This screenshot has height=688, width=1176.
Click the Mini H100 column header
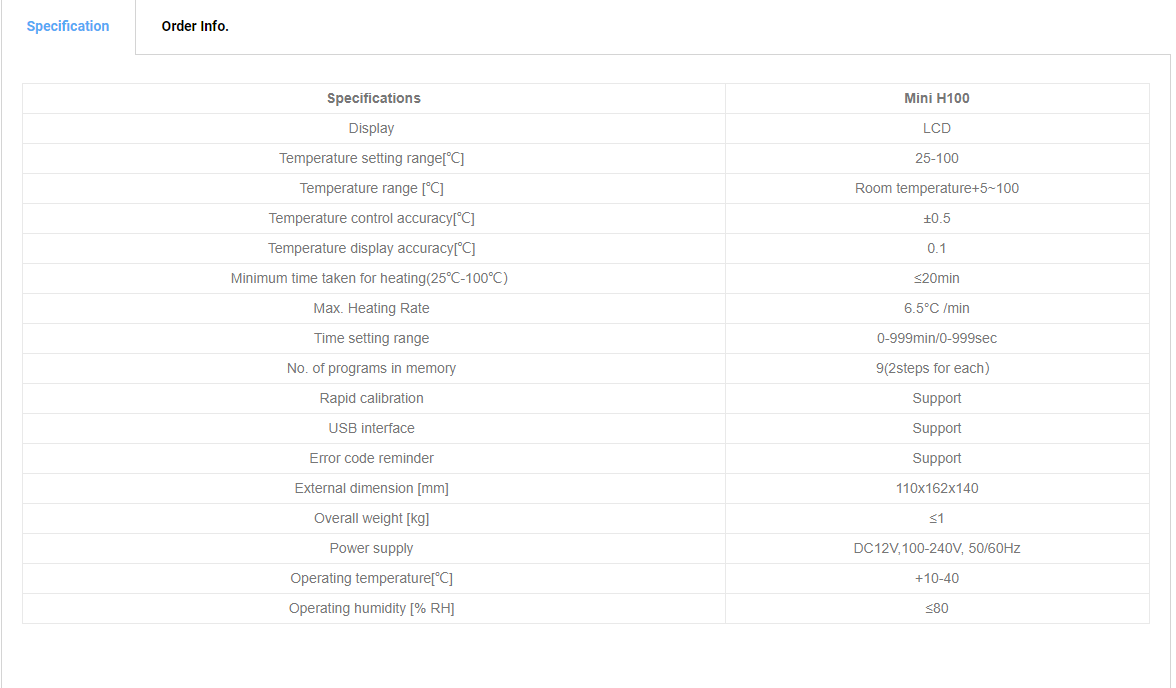pyautogui.click(x=937, y=98)
